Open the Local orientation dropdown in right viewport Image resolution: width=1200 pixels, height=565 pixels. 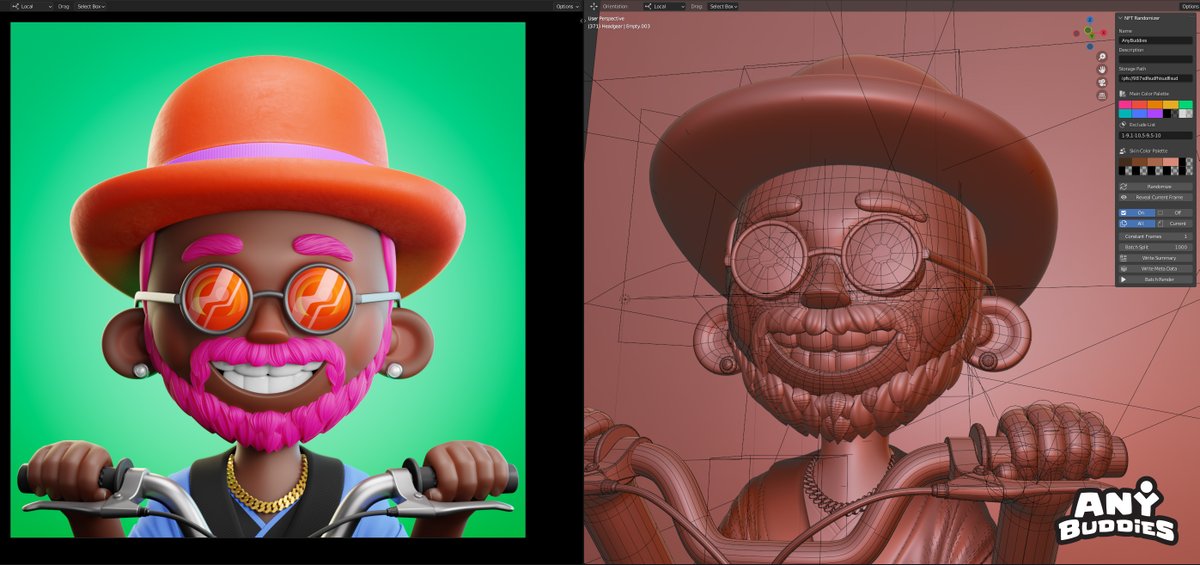coord(663,6)
